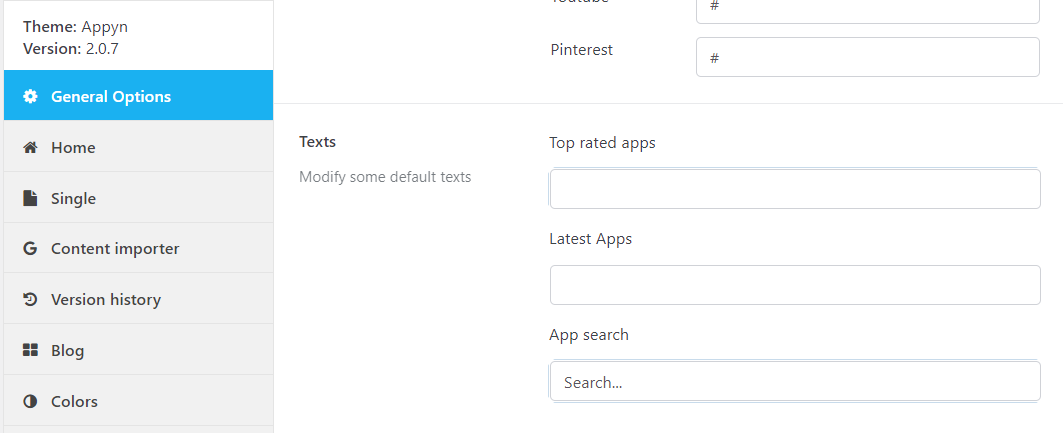The height and width of the screenshot is (433, 1063).
Task: Click the Home house icon
Action: [x=30, y=147]
